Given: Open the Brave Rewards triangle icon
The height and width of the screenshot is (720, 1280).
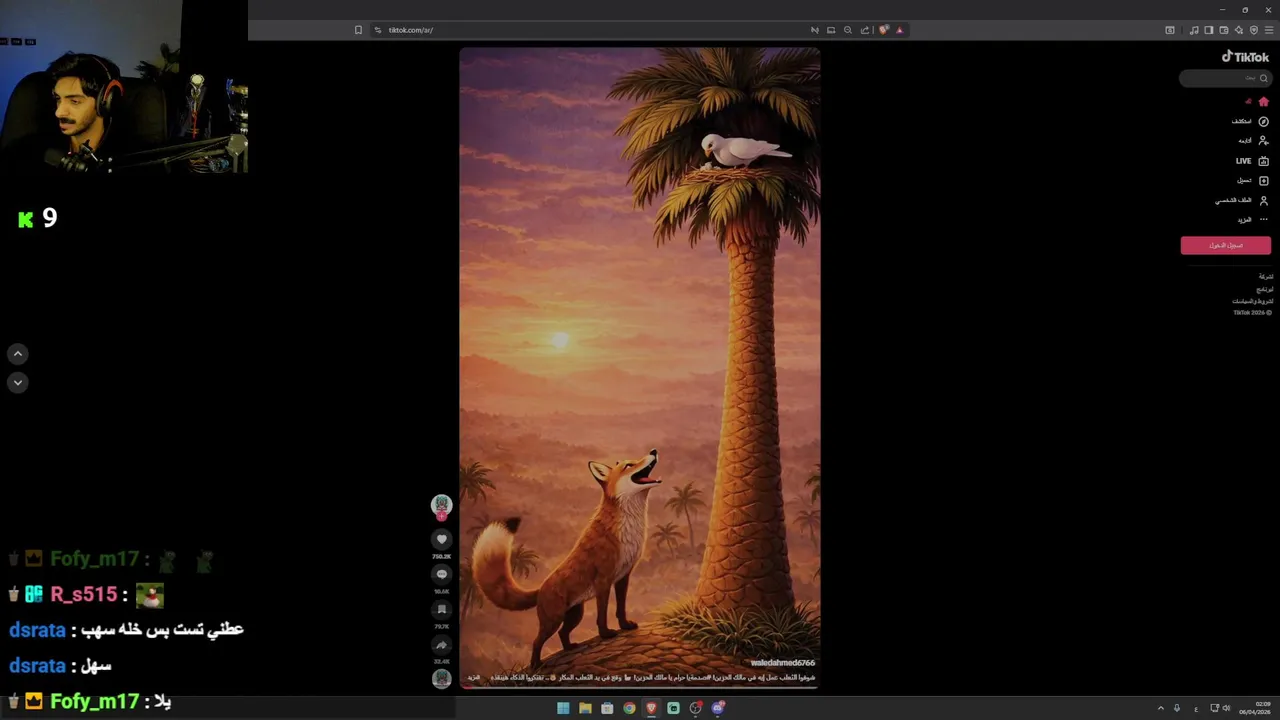Looking at the screenshot, I should 899,30.
